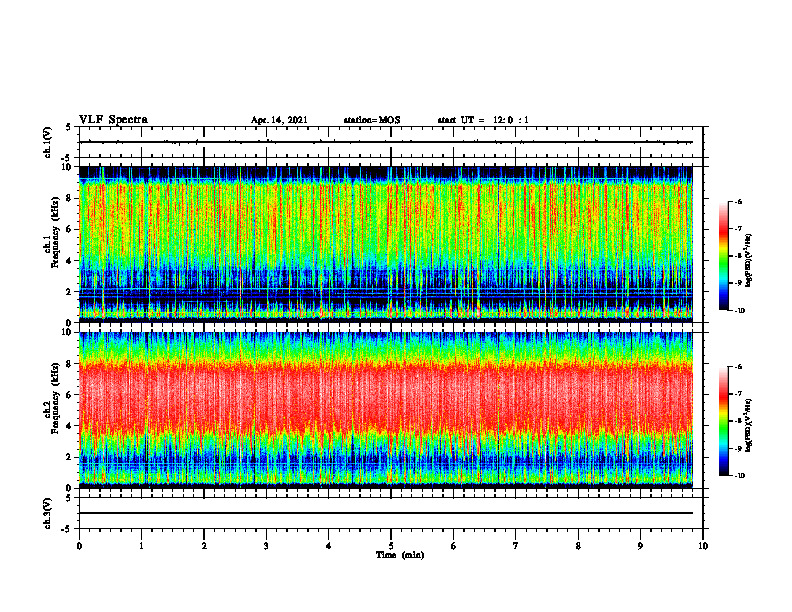Click the 'ch.1(V)' axis label
792x612 pixels.
click(48, 142)
